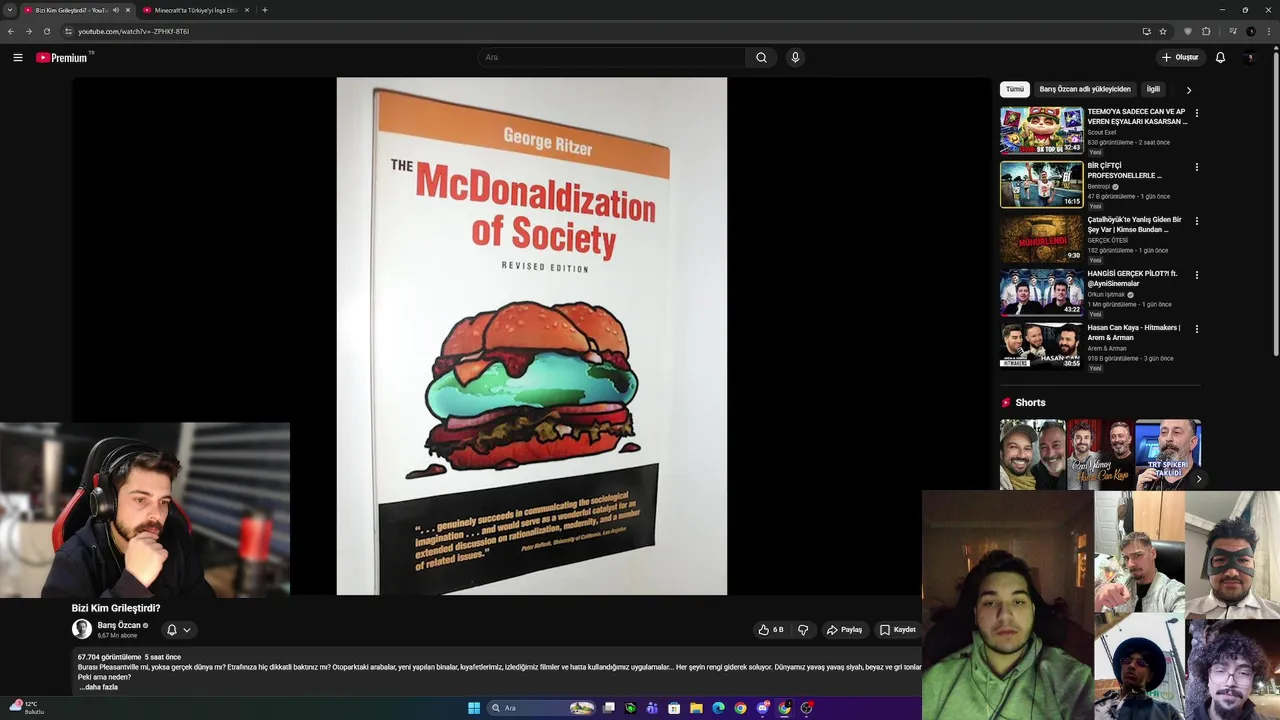The image size is (1280, 720).
Task: Dislike the video with thumbs down
Action: click(x=802, y=630)
